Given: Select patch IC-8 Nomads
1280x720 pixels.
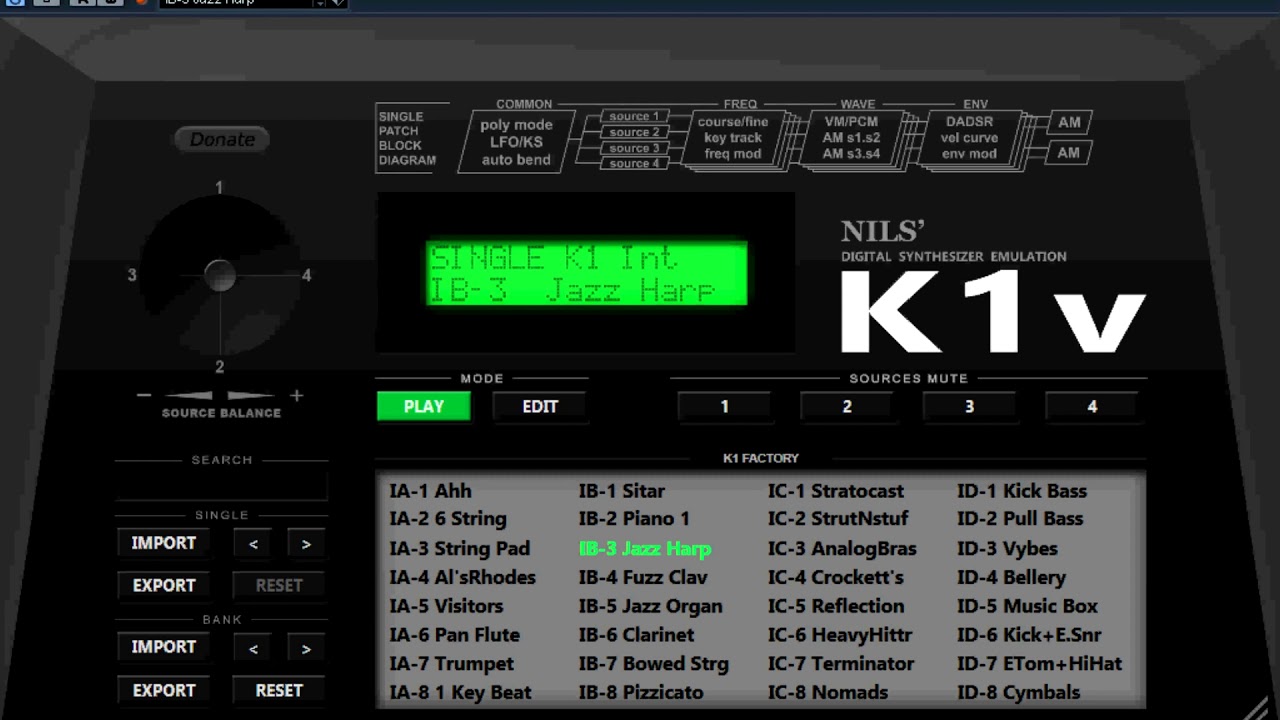Looking at the screenshot, I should (828, 692).
